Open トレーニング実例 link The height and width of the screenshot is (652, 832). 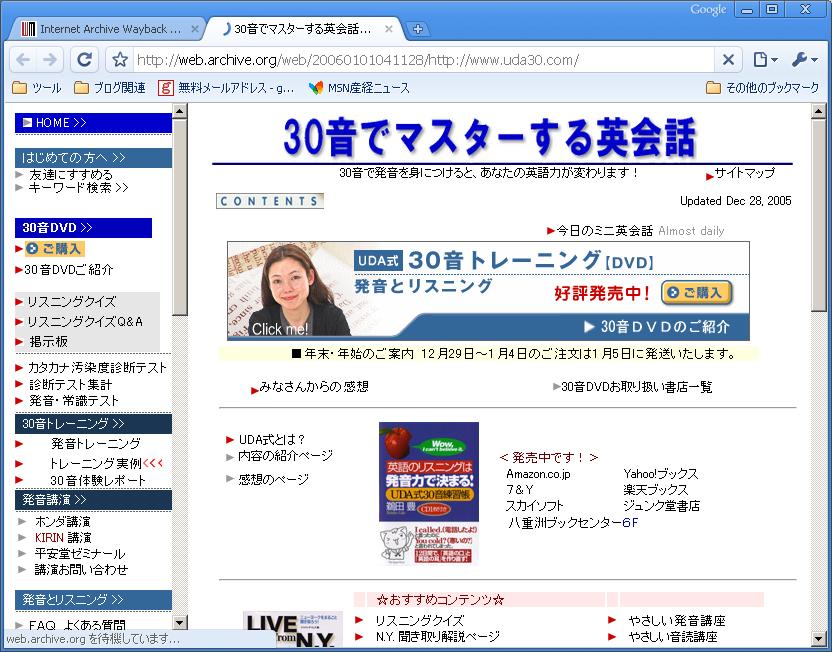[x=96, y=464]
